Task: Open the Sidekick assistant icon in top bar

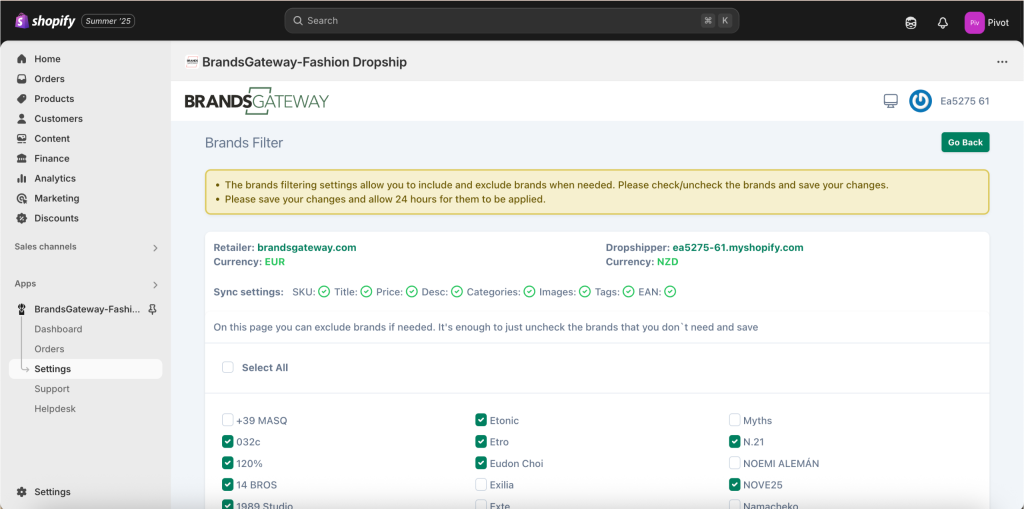Action: point(910,23)
